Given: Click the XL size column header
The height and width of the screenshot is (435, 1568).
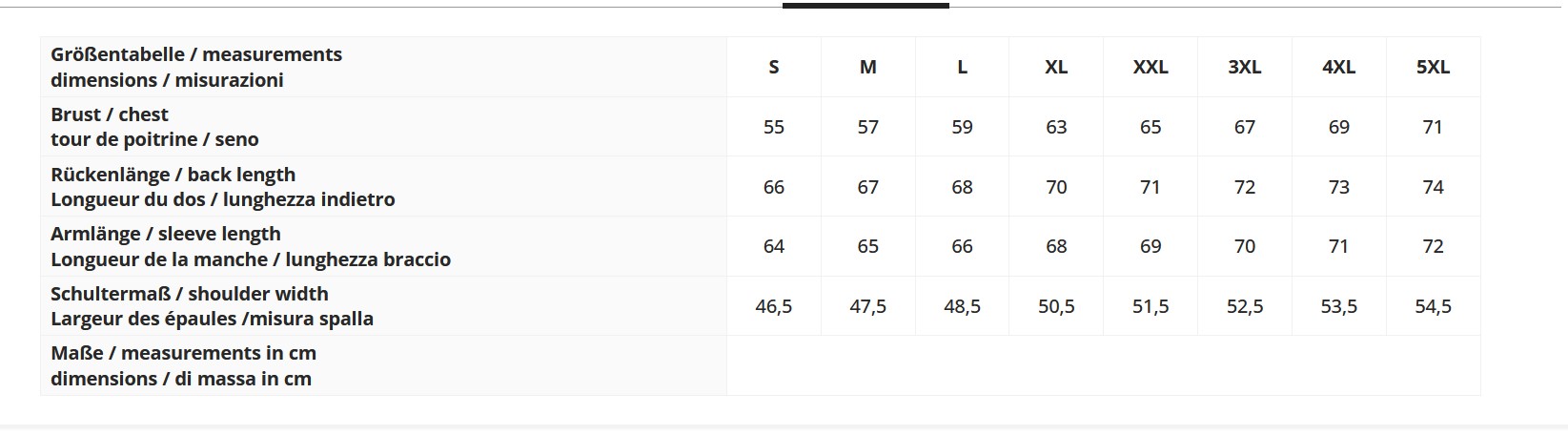Looking at the screenshot, I should point(1055,67).
